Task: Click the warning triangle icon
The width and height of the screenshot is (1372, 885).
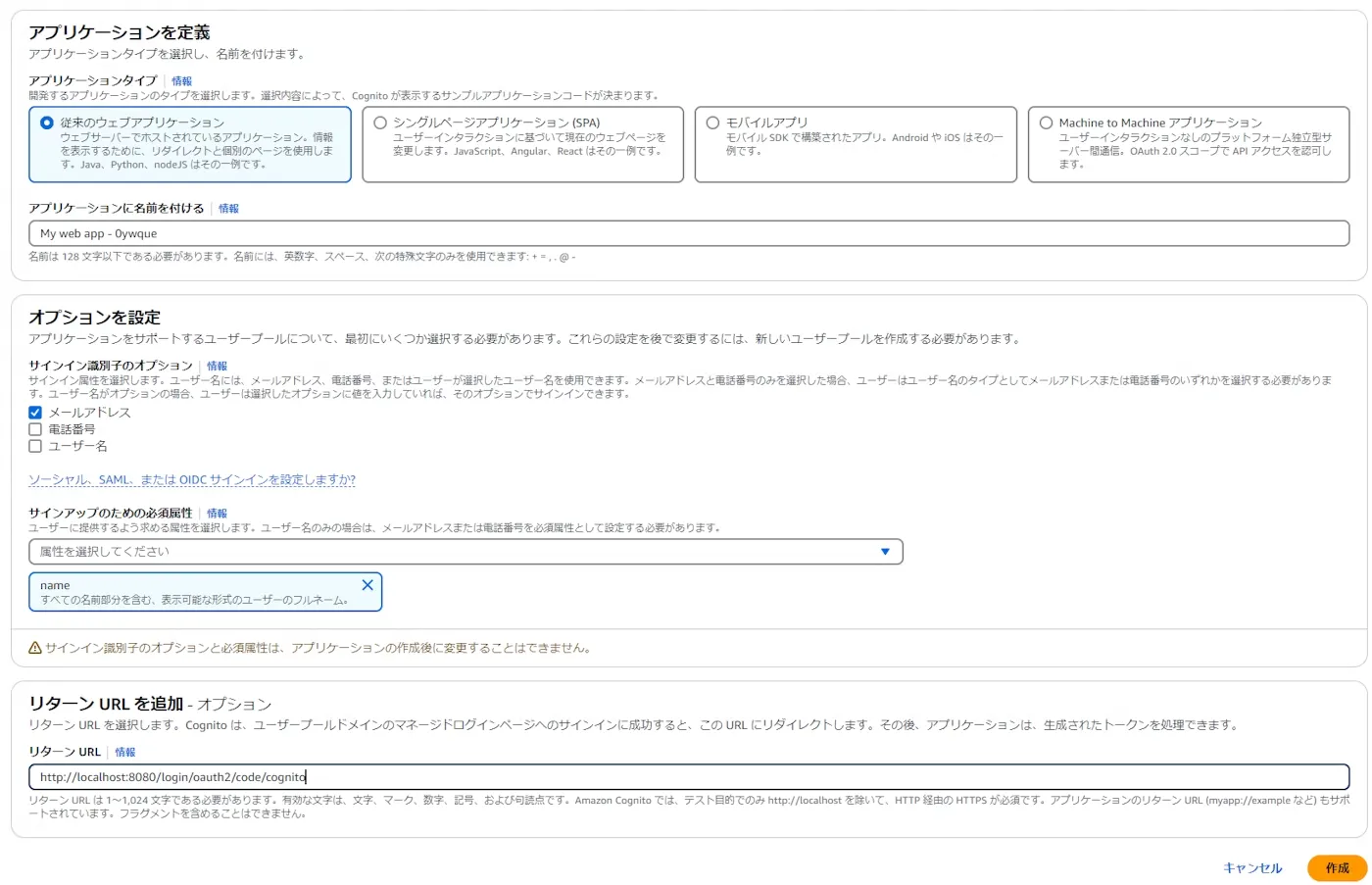Action: 35,648
